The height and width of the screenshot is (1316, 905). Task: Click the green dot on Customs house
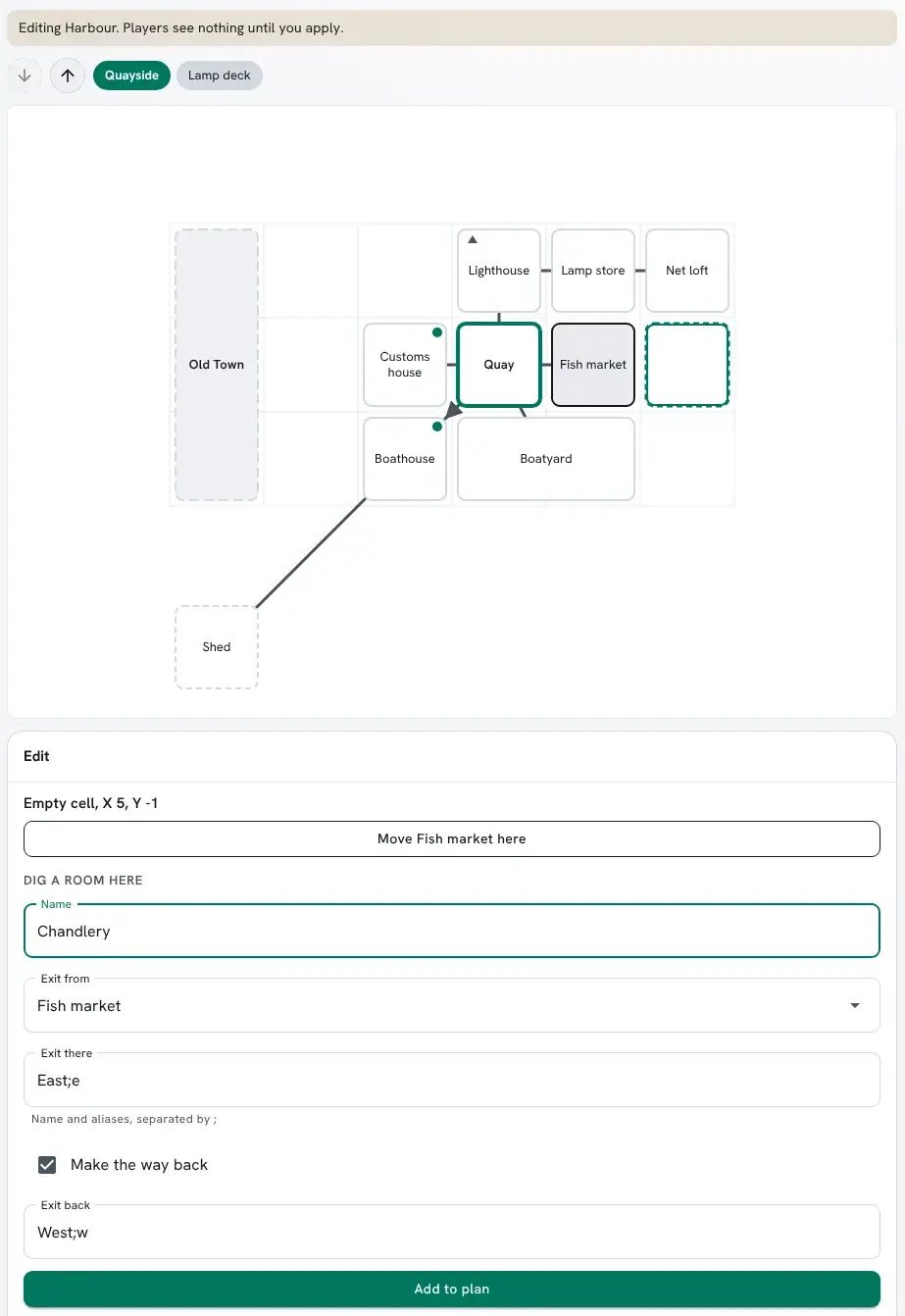[x=437, y=332]
